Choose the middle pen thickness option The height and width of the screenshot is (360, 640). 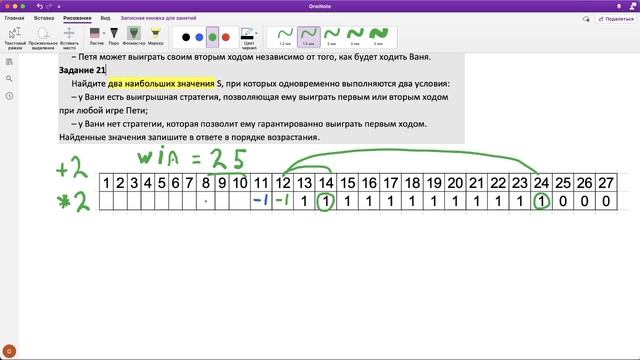(332, 37)
